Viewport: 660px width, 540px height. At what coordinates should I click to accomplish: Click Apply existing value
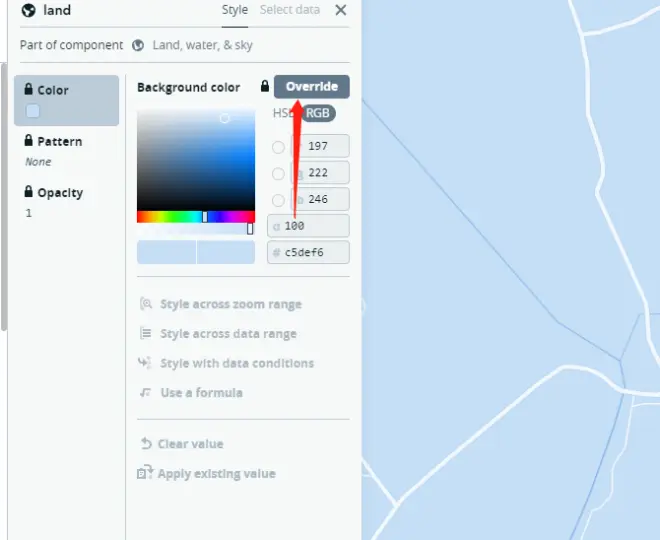pyautogui.click(x=216, y=473)
